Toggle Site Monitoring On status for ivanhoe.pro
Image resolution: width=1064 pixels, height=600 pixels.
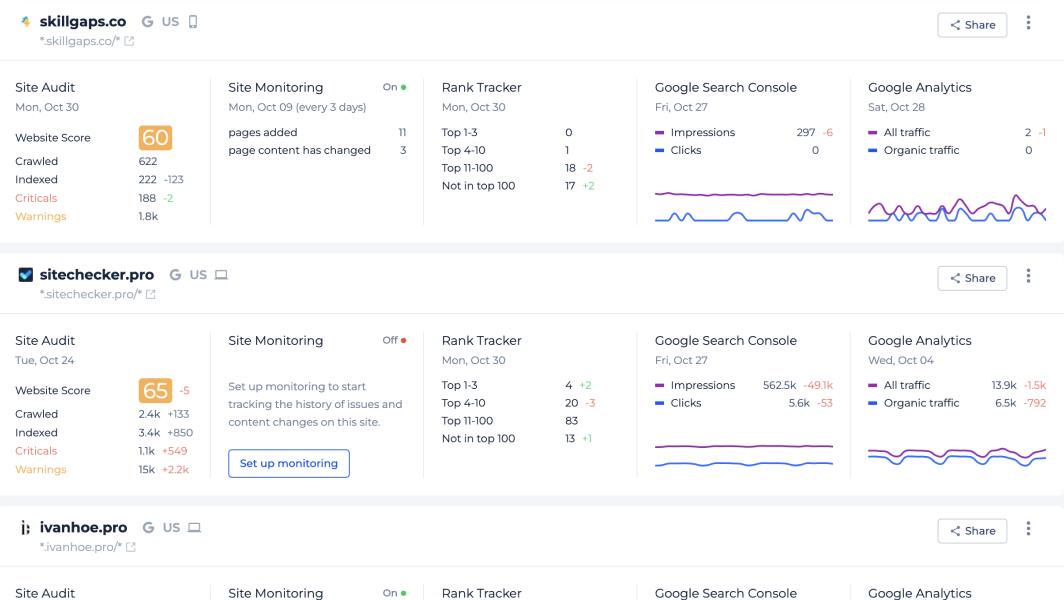pos(394,593)
